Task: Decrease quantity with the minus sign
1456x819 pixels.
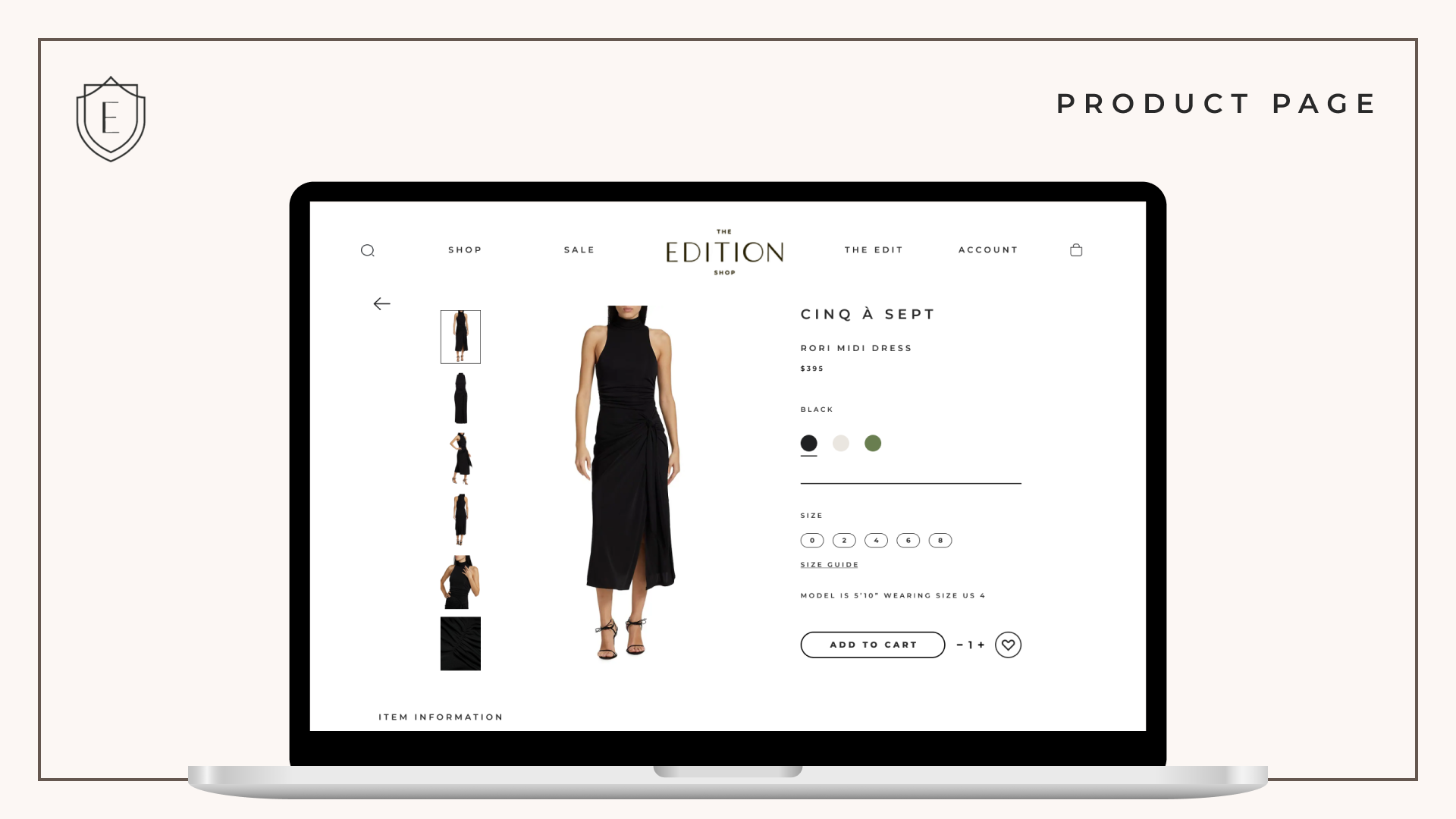Action: pyautogui.click(x=960, y=645)
